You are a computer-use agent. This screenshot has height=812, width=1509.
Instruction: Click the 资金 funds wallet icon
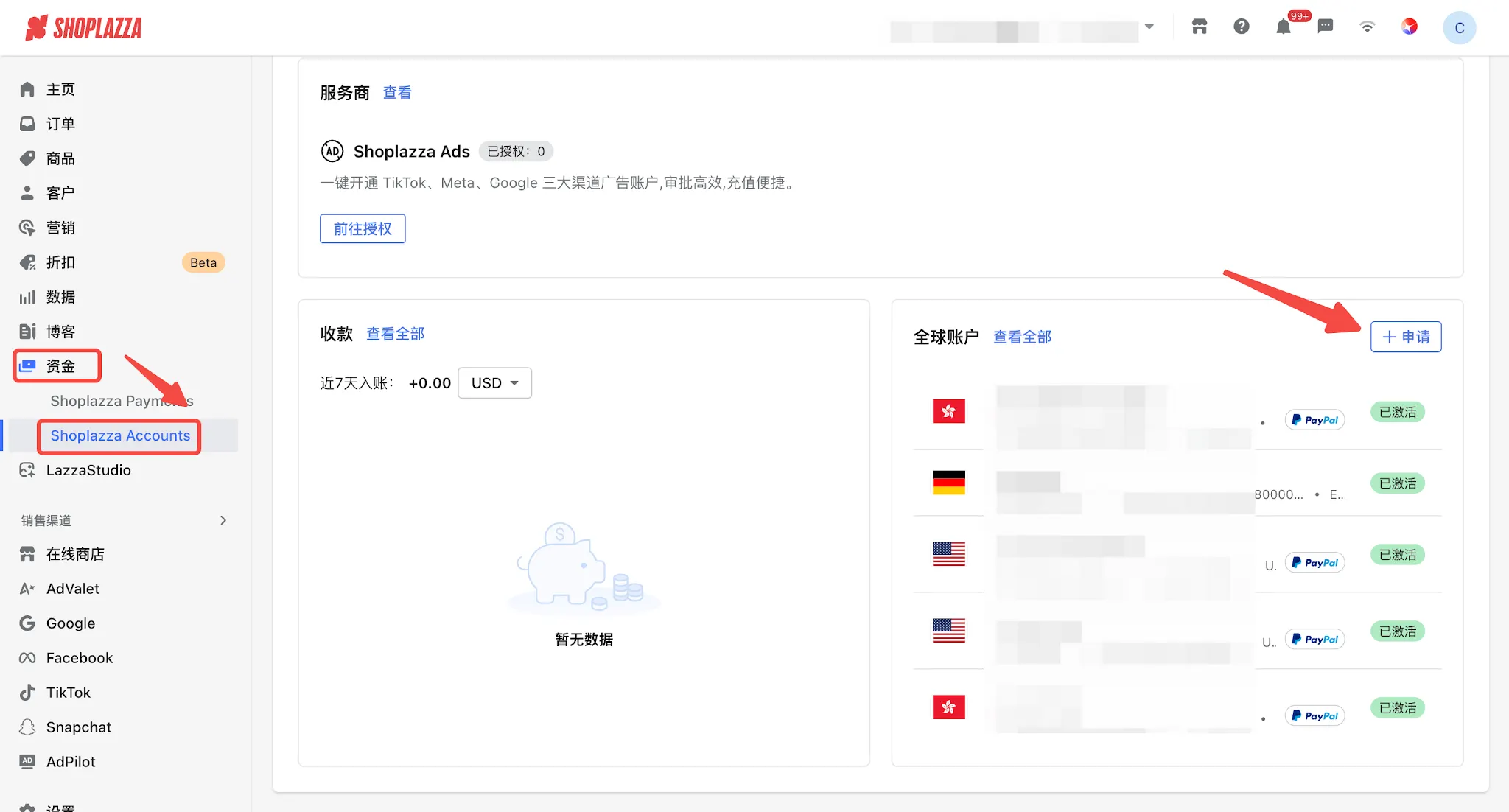pos(27,366)
